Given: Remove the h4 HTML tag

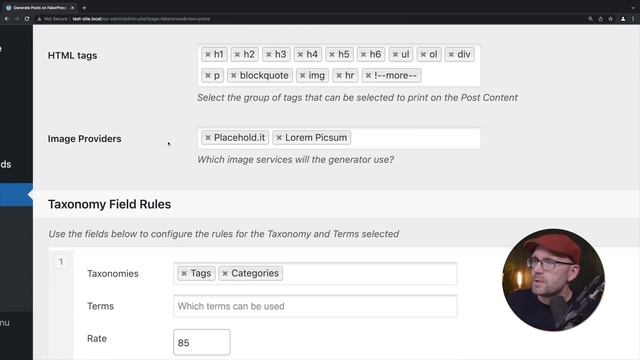Looking at the screenshot, I should pos(300,55).
